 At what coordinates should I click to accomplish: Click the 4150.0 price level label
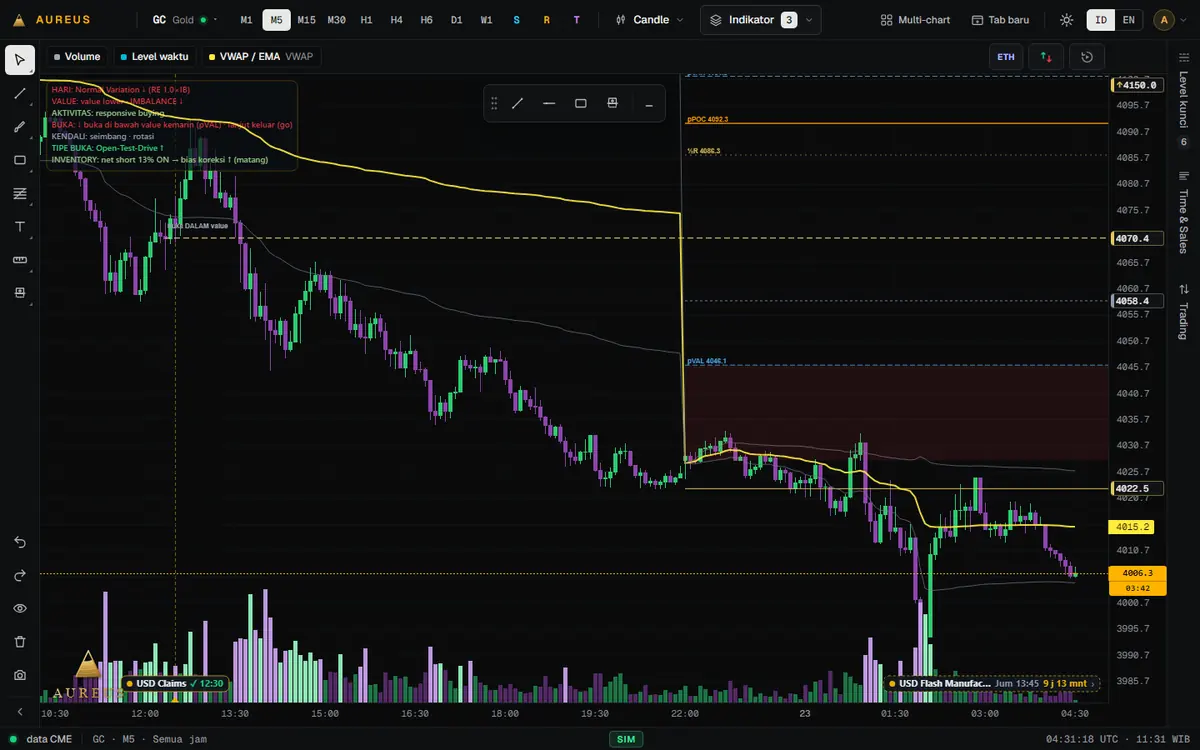pos(1139,85)
